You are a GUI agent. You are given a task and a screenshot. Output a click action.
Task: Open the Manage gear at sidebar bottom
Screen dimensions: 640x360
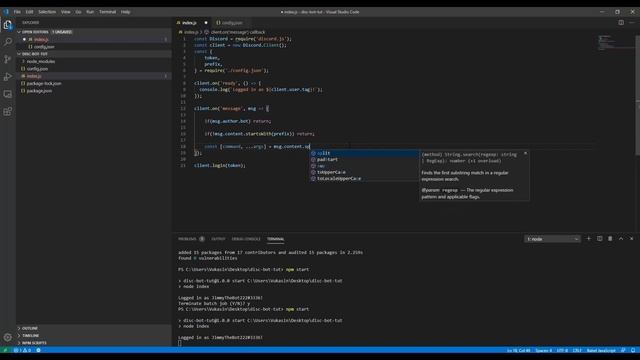[x=8, y=337]
